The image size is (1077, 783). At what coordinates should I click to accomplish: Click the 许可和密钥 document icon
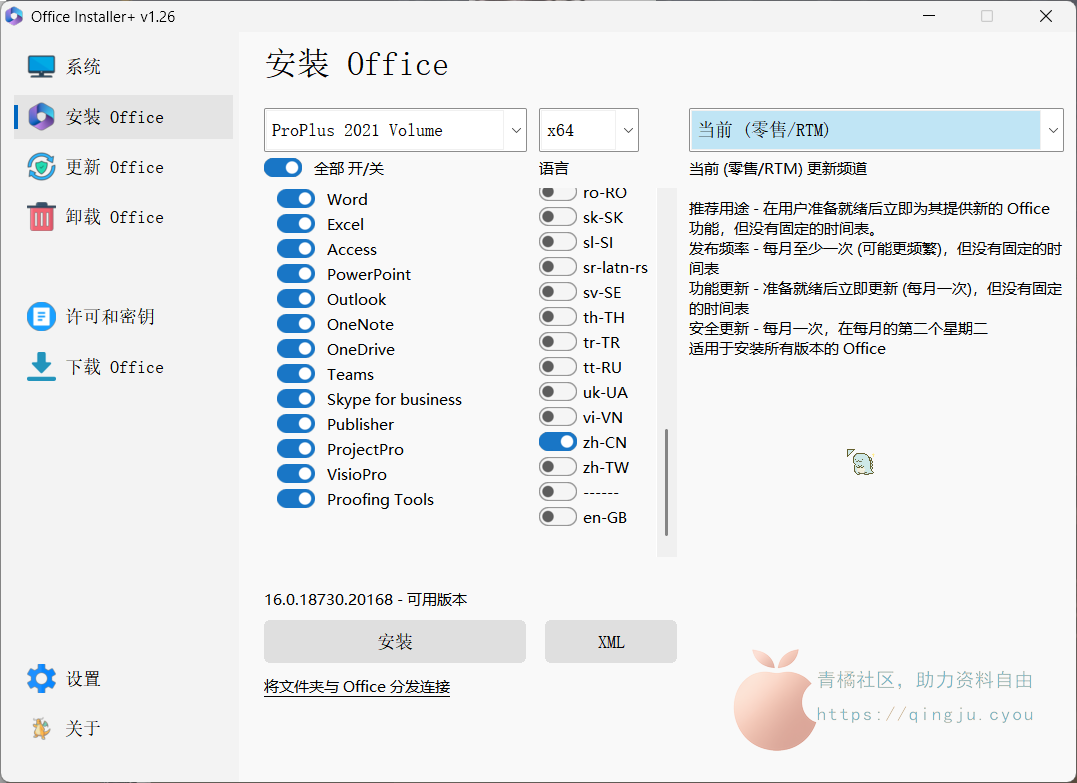click(x=41, y=317)
